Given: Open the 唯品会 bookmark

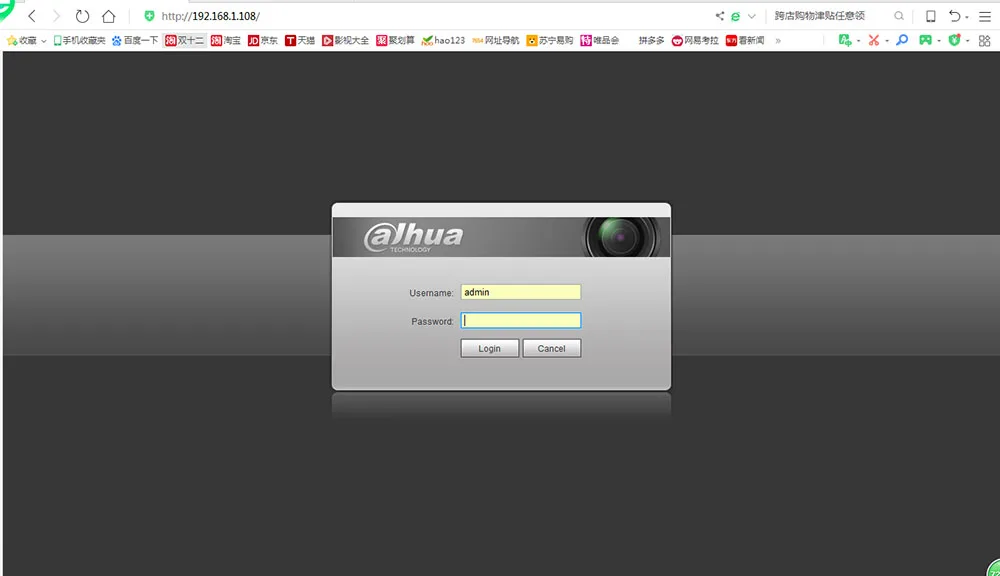Looking at the screenshot, I should tap(599, 40).
